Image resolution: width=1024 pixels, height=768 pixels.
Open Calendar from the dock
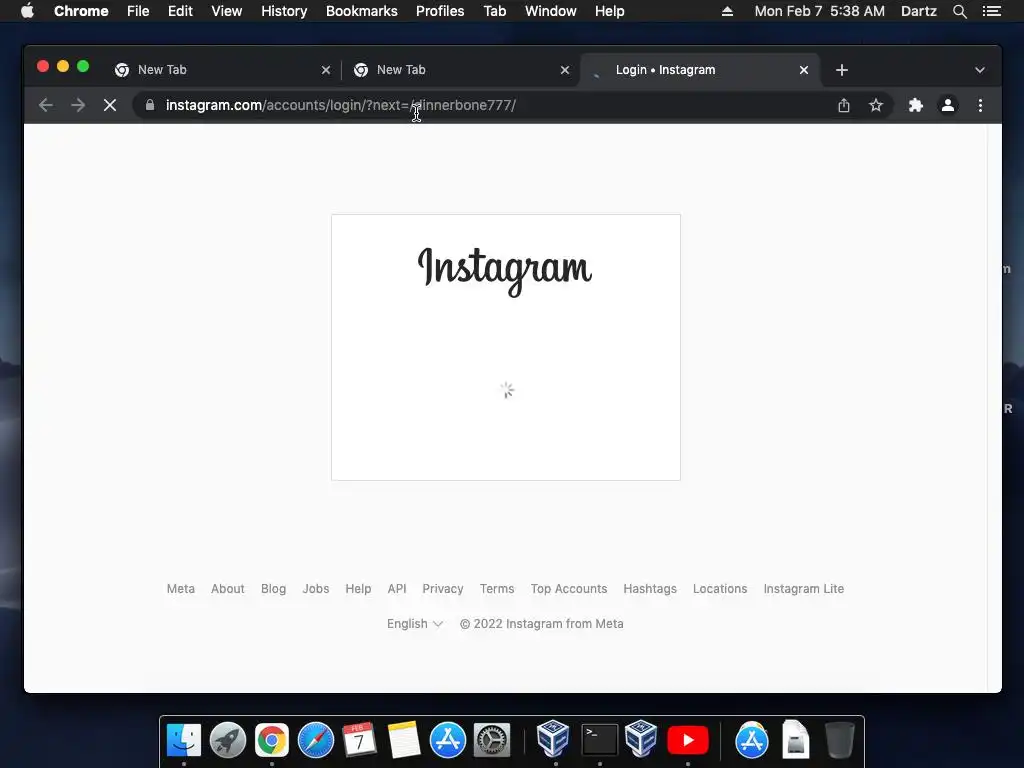359,740
